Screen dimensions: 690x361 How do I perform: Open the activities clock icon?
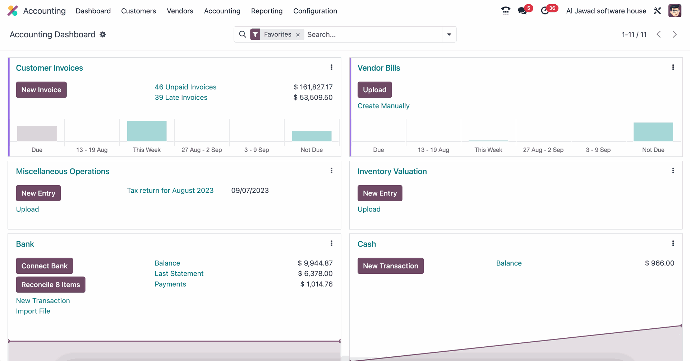pyautogui.click(x=545, y=11)
